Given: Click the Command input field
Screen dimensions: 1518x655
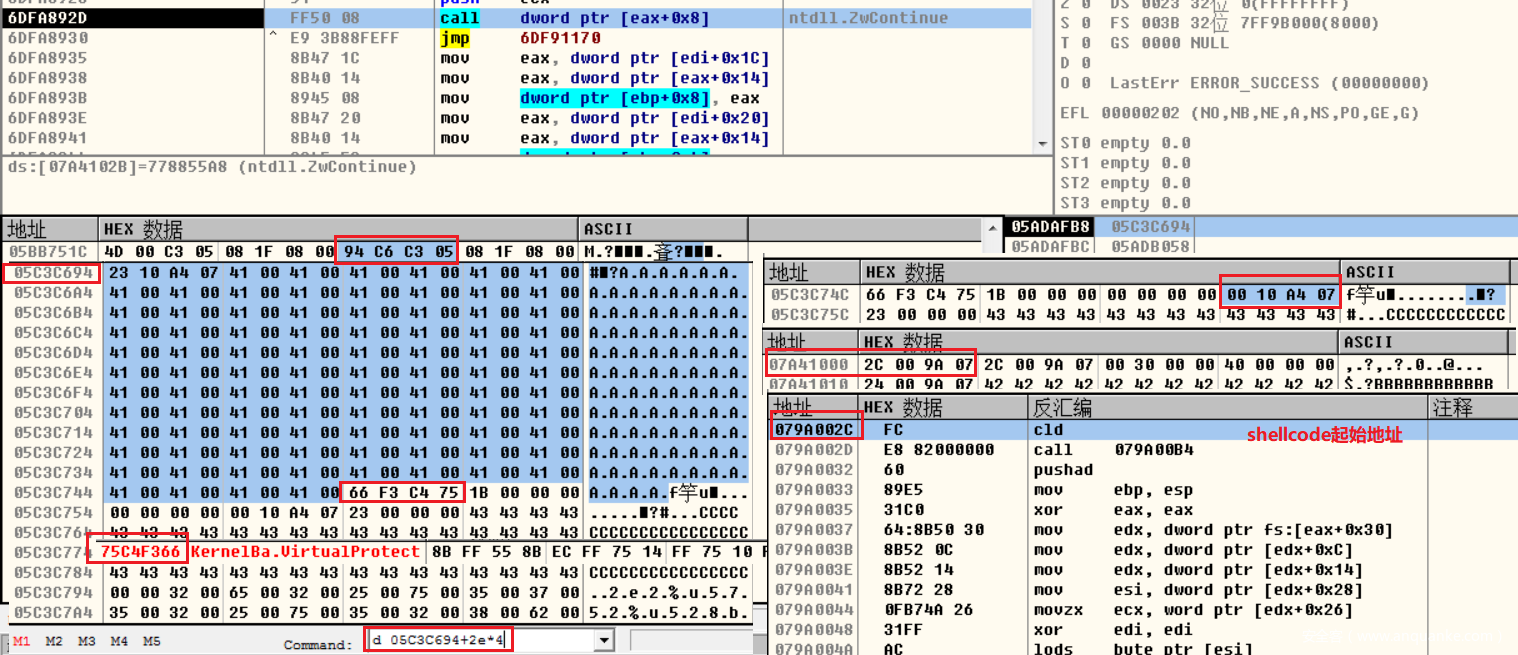Looking at the screenshot, I should 480,641.
